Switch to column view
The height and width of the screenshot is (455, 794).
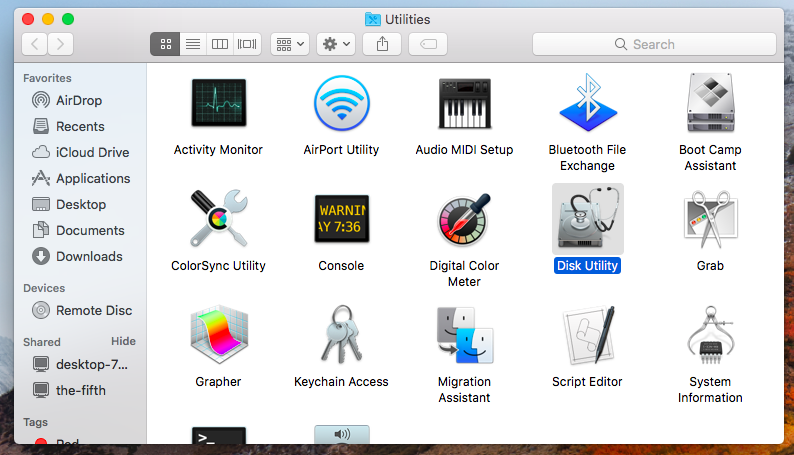pyautogui.click(x=220, y=44)
